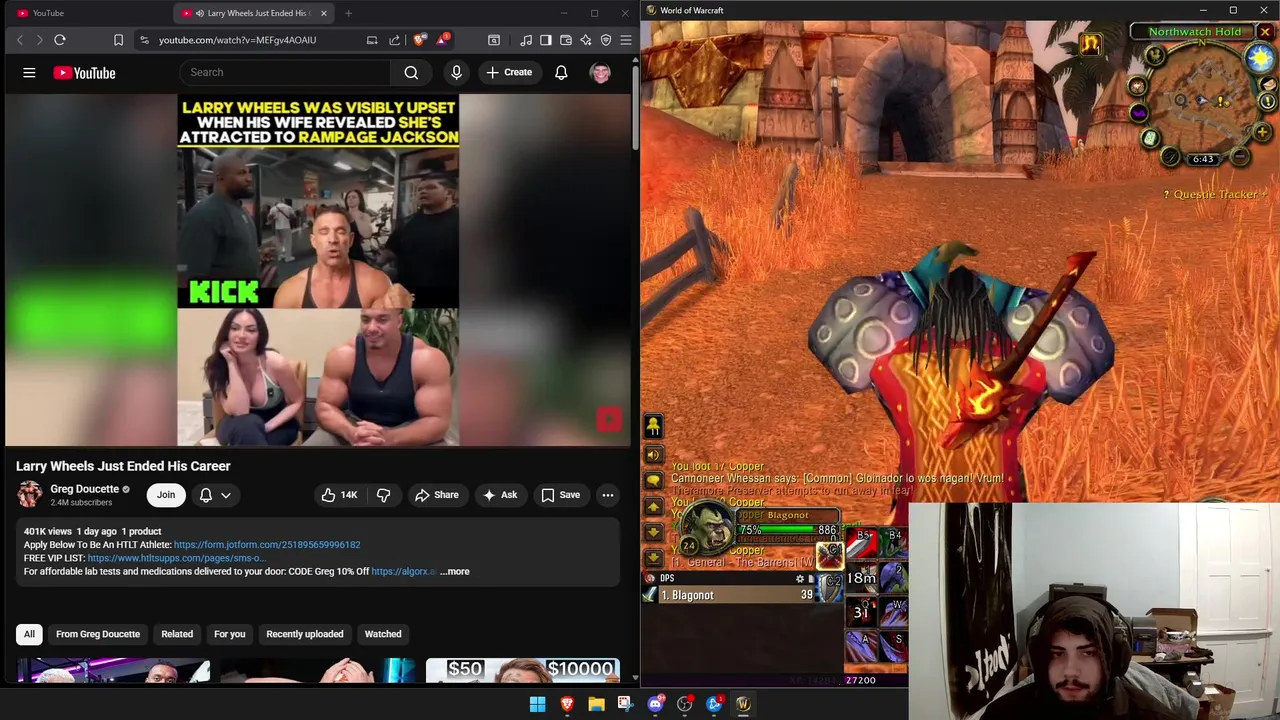Open the YouTube guide hamburger menu
The width and height of the screenshot is (1280, 720).
click(x=29, y=72)
